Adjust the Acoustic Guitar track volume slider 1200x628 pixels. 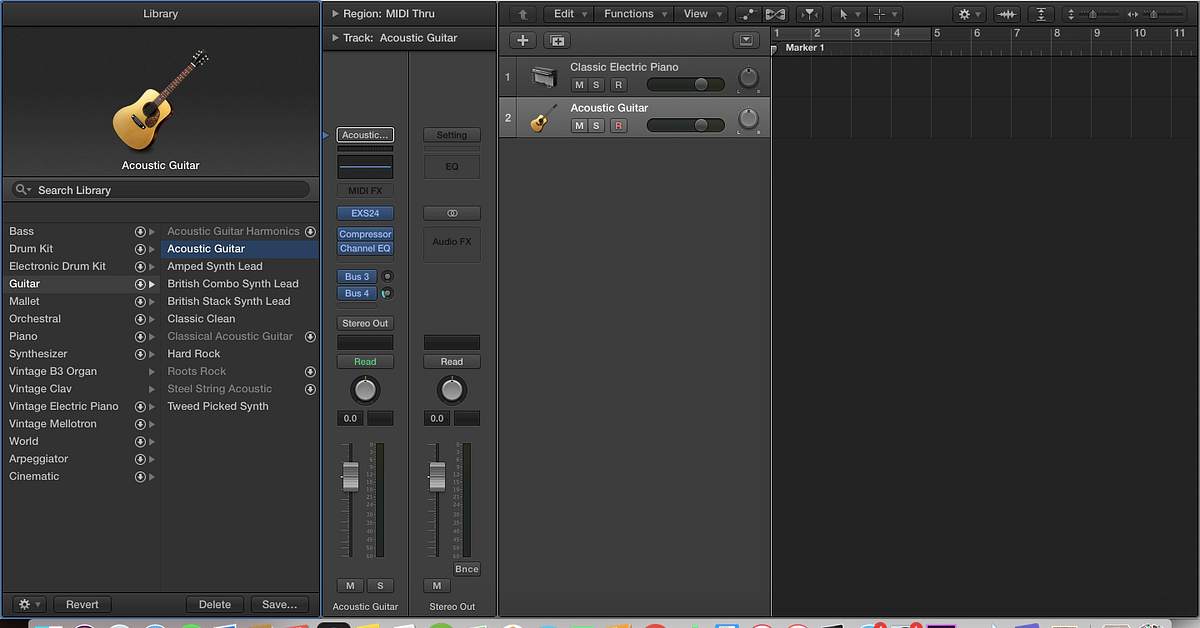click(685, 125)
